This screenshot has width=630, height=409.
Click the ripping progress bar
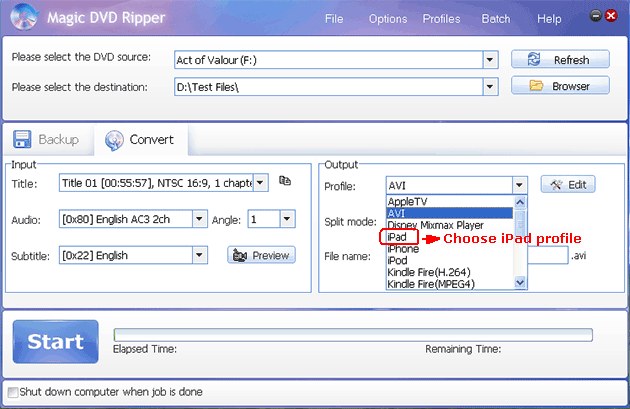coord(353,335)
